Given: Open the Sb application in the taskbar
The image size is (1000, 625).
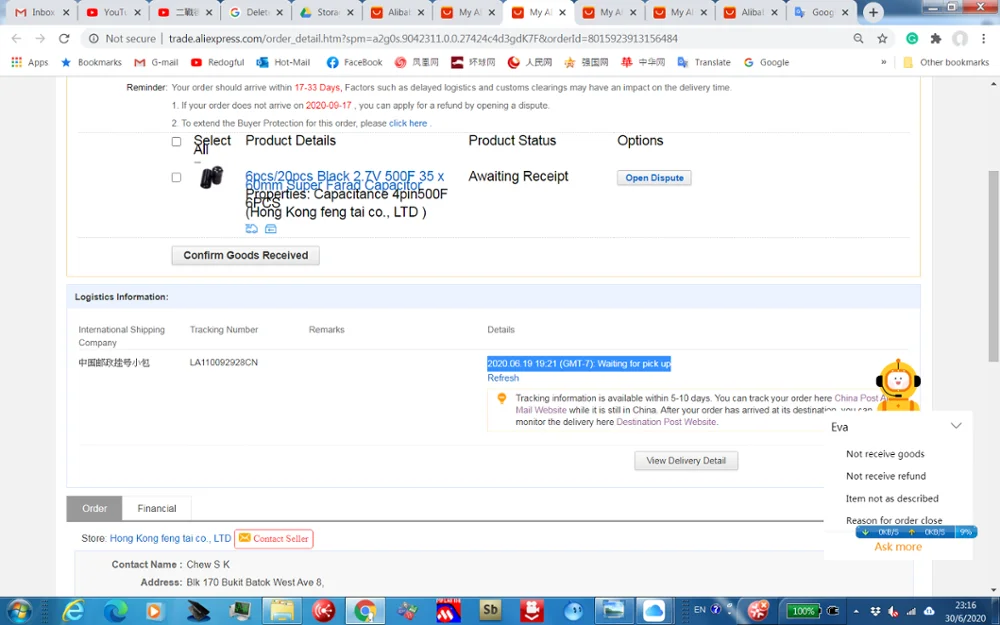Looking at the screenshot, I should point(490,611).
